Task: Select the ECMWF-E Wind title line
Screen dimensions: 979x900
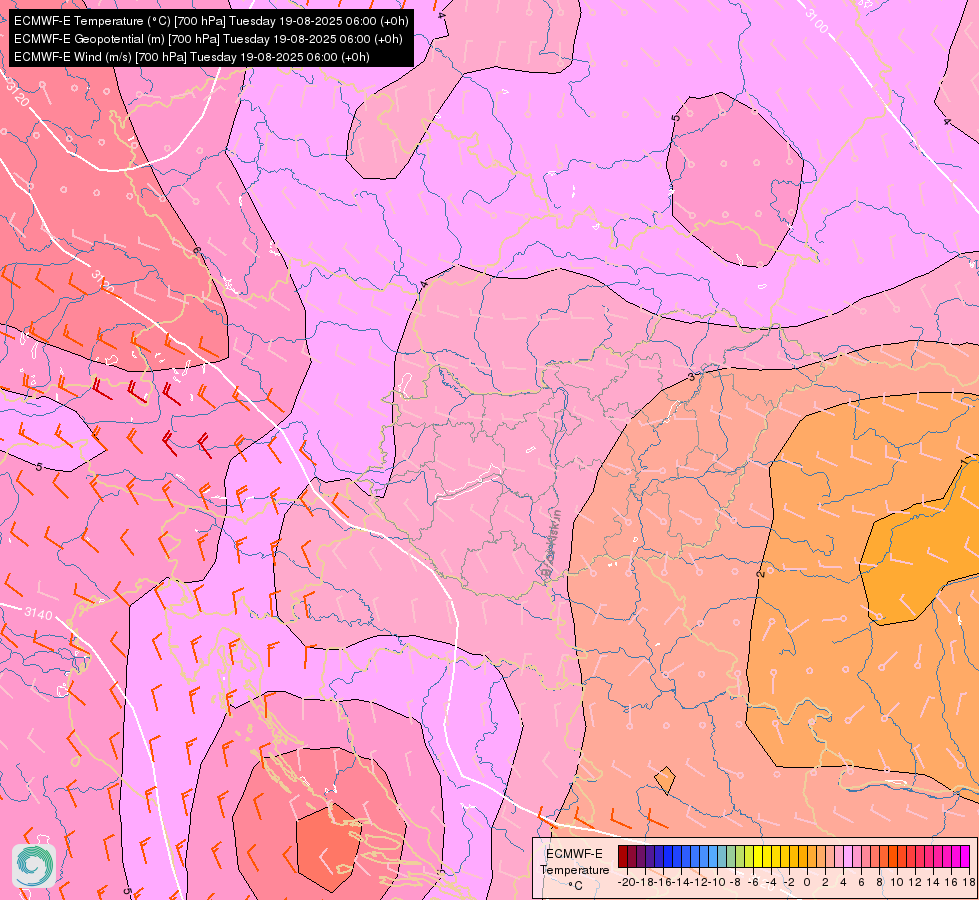Action: click(192, 57)
